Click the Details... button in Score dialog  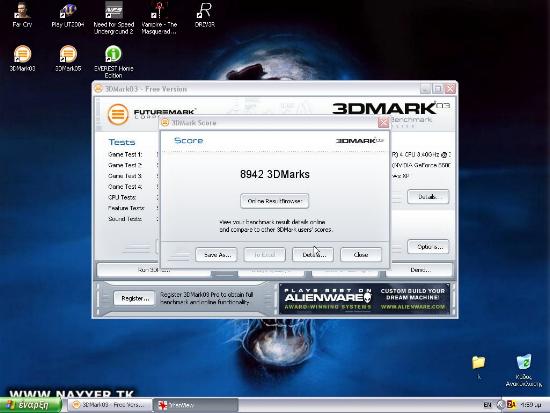coord(313,255)
